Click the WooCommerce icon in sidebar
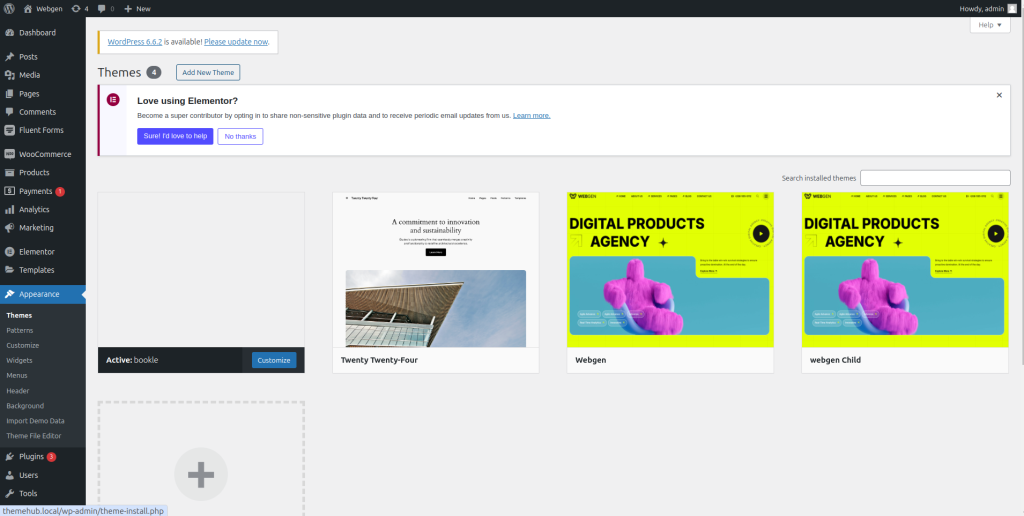Viewport: 1024px width, 516px height. tap(10, 154)
